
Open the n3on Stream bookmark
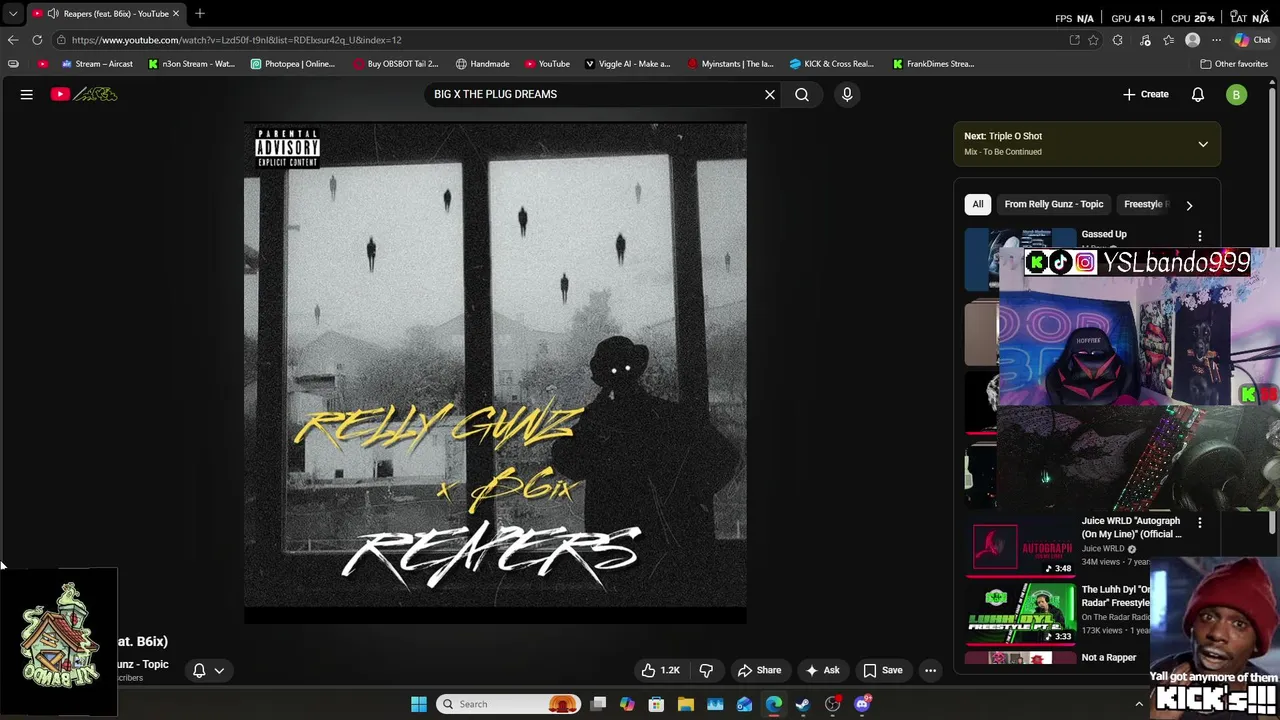click(191, 64)
